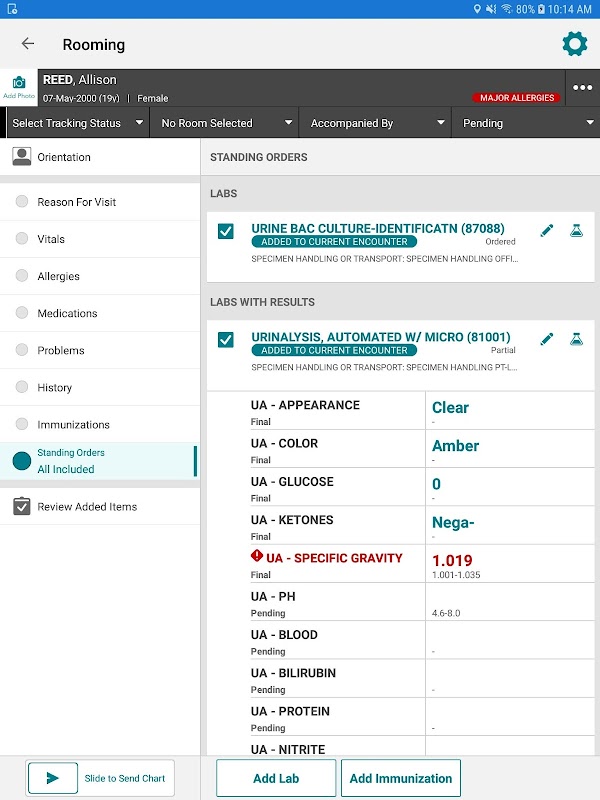Go to the Allergies section
The width and height of the screenshot is (600, 800).
[58, 276]
